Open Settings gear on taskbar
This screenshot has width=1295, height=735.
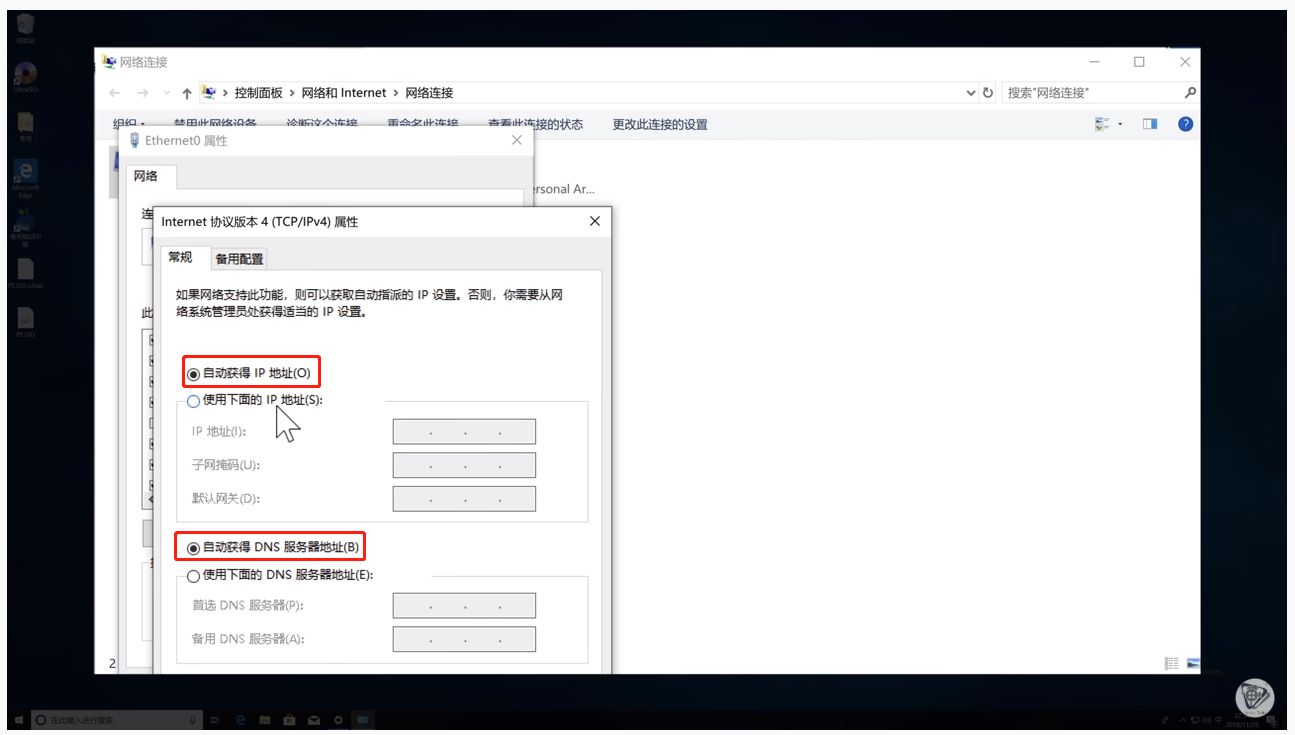[339, 719]
